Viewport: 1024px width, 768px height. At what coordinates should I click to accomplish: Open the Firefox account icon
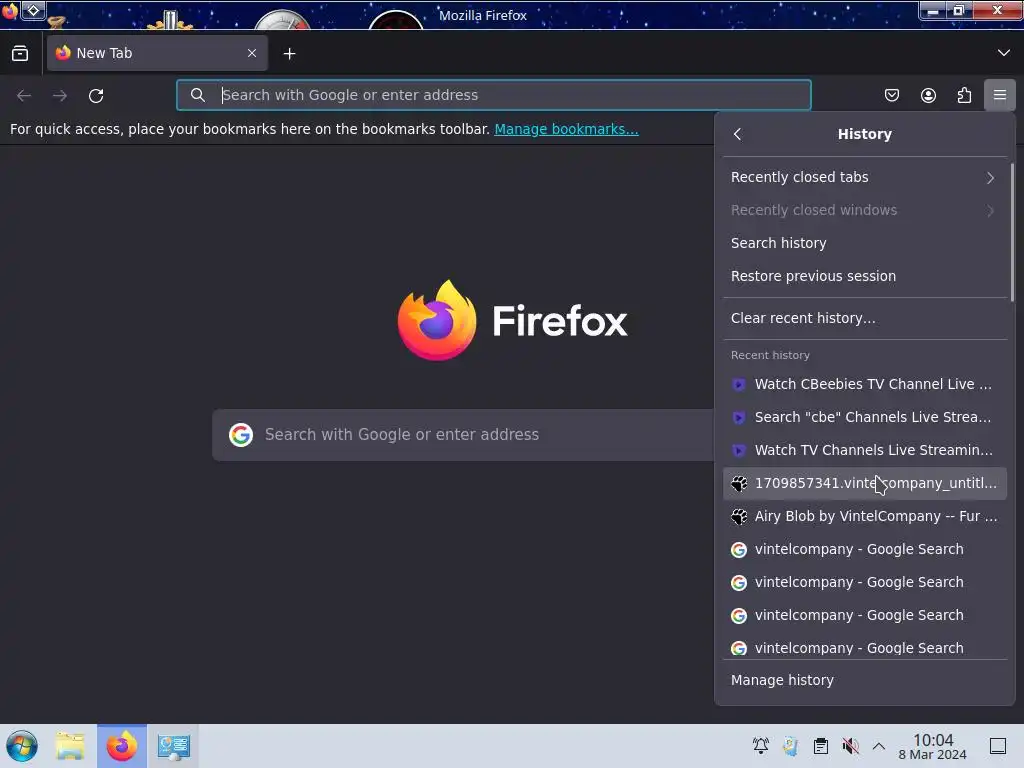tap(928, 95)
